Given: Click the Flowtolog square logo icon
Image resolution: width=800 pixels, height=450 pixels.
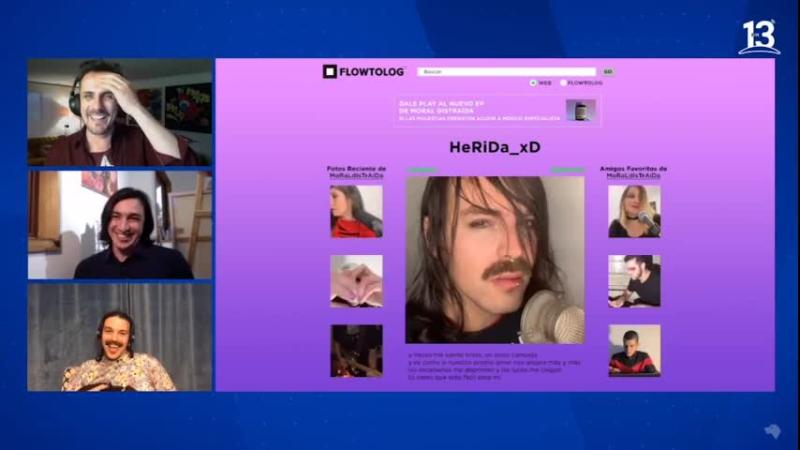Looking at the screenshot, I should coord(329,71).
